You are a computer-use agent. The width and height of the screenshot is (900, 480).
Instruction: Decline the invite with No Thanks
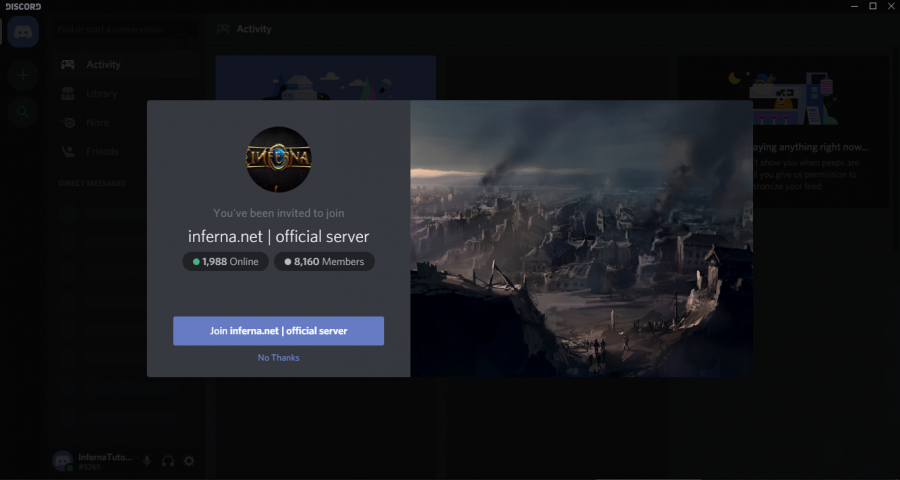(278, 358)
